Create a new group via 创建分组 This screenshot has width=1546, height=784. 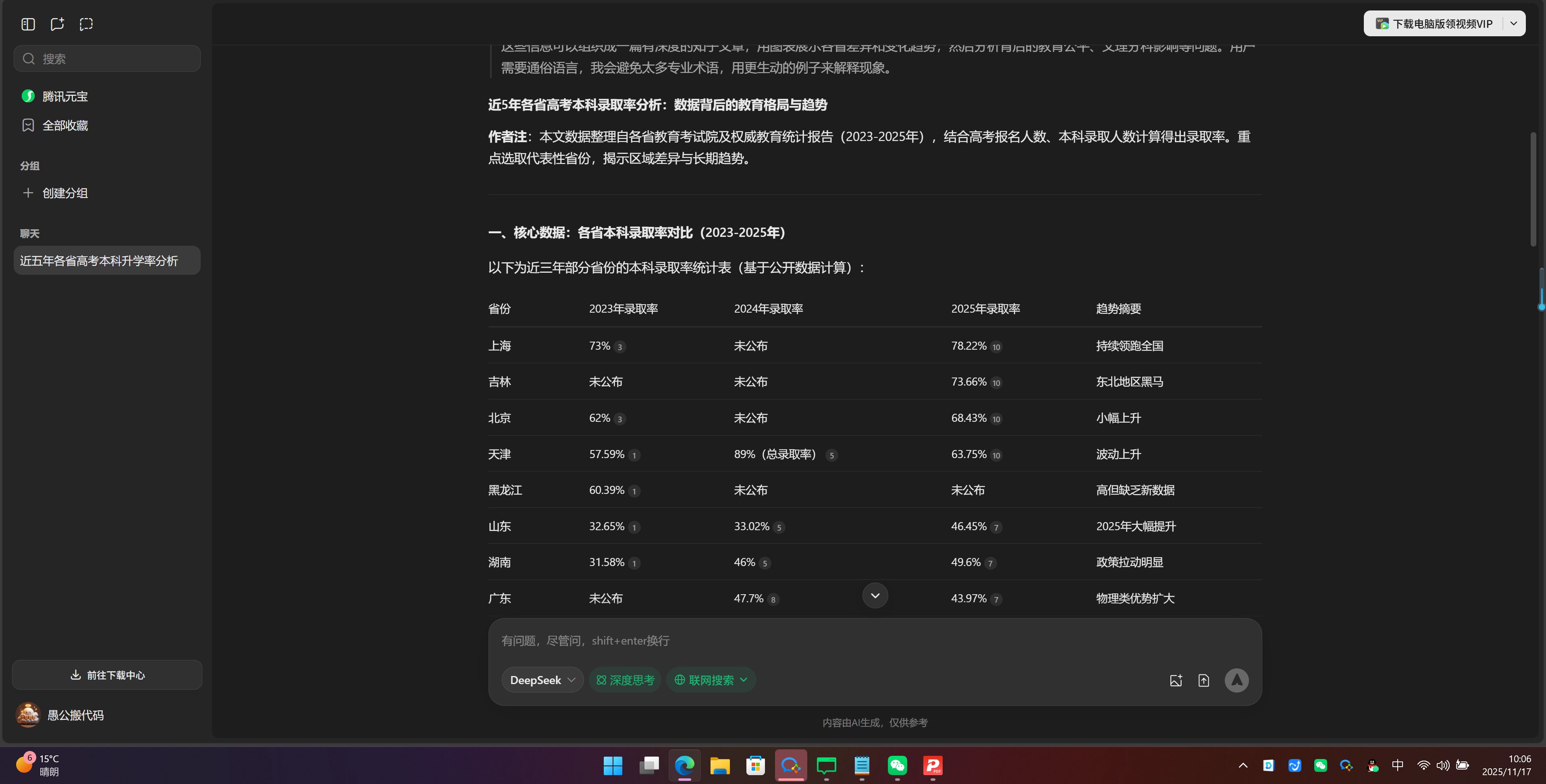(x=64, y=193)
